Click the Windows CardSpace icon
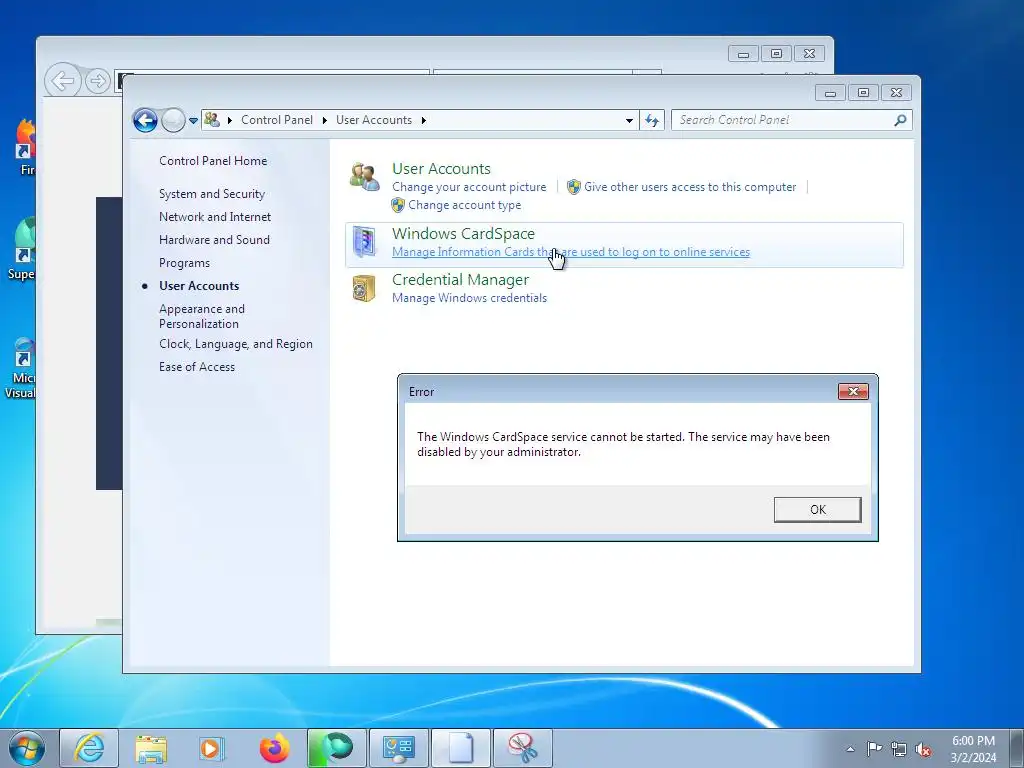1024x768 pixels. coord(364,242)
